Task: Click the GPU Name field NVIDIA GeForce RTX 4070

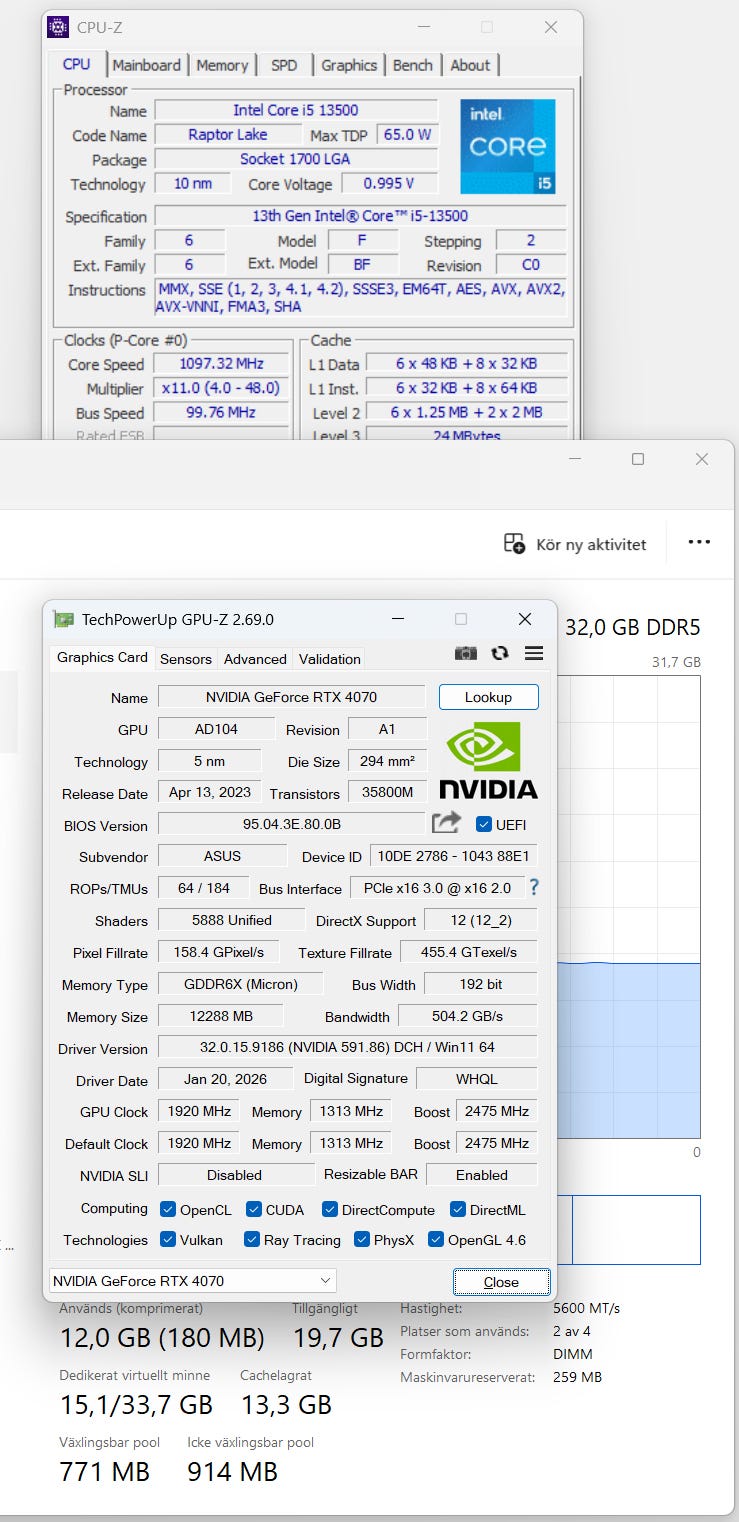Action: point(291,697)
